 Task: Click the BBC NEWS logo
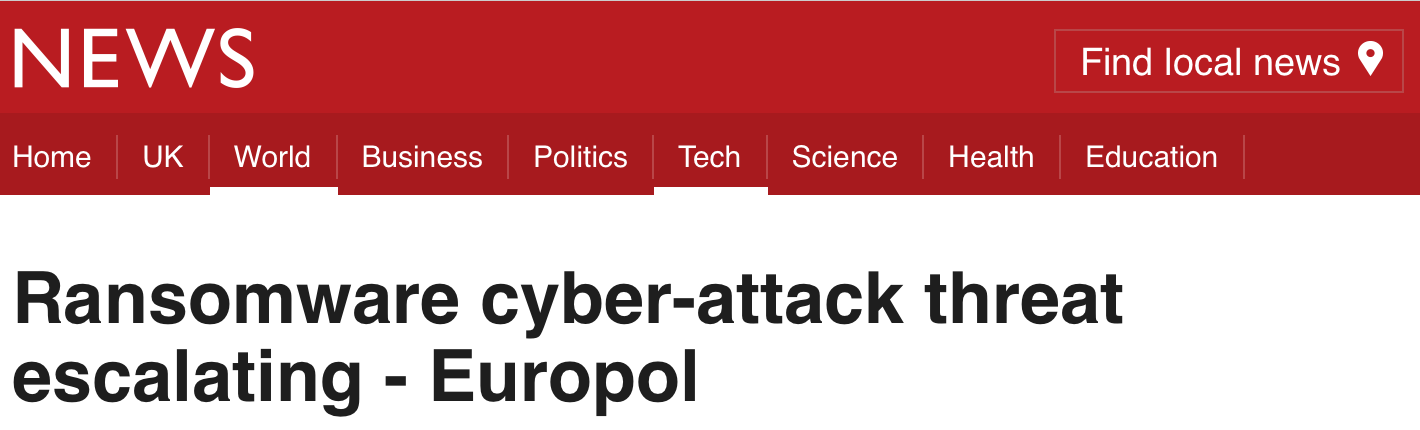[133, 57]
